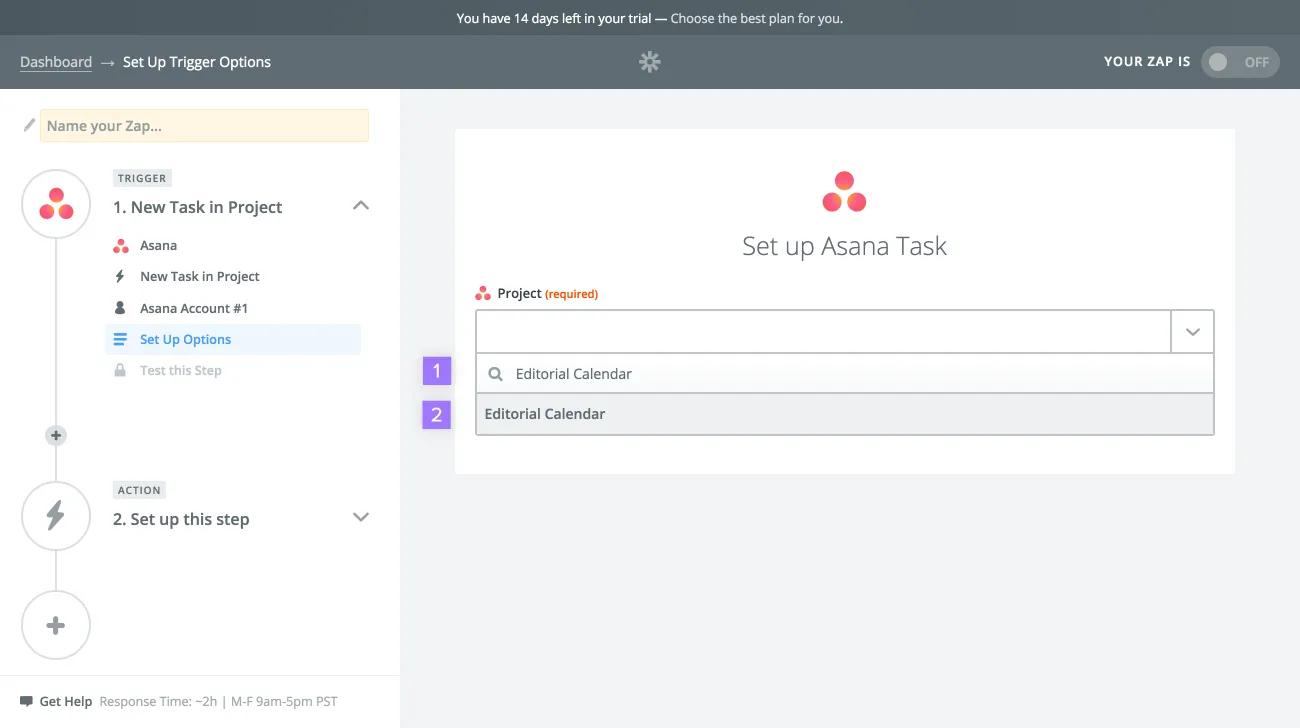
Task: Click the lock icon next to Test this Step
Action: point(121,370)
